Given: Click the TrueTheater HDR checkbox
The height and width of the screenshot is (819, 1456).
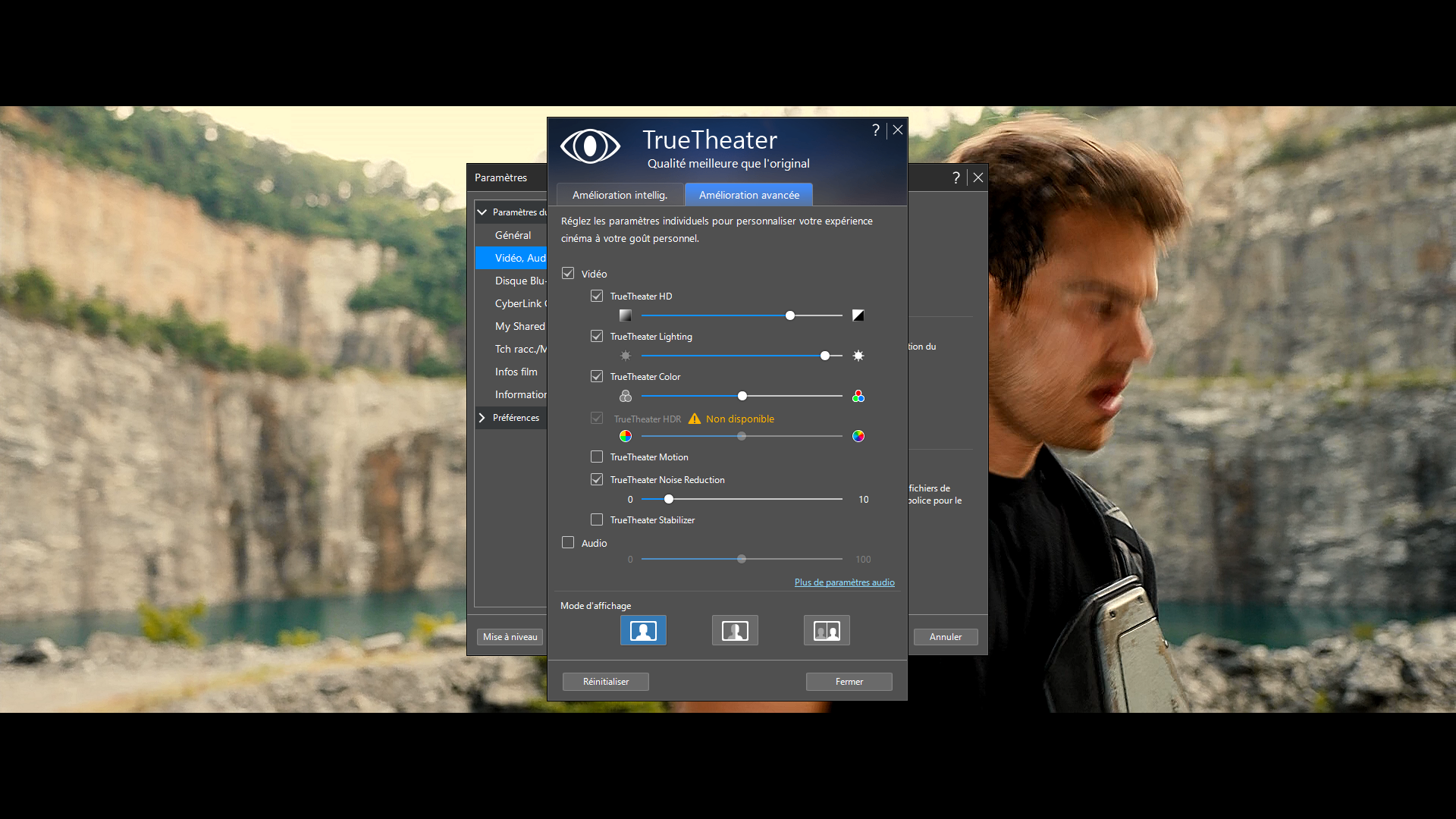Looking at the screenshot, I should pos(597,418).
